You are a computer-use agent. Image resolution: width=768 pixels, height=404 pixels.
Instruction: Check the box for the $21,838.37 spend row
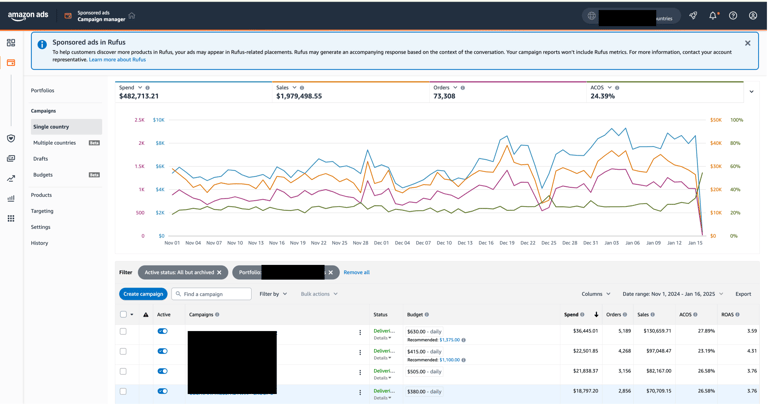(123, 372)
